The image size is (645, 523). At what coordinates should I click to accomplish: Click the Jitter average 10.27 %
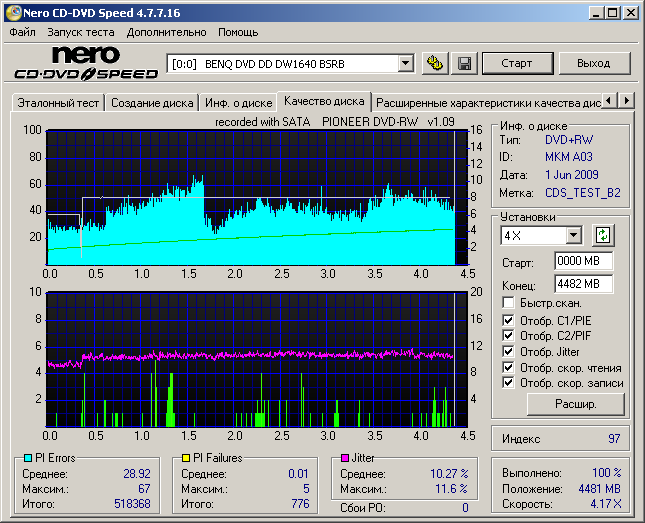[x=449, y=474]
